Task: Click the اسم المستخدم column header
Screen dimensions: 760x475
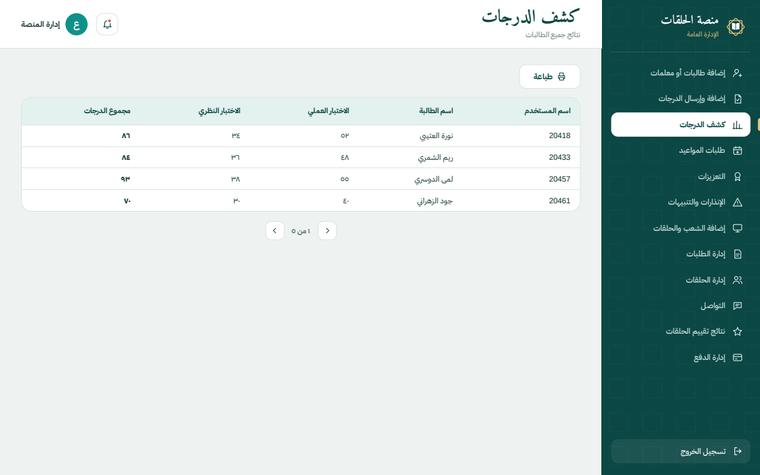Action: (x=547, y=111)
